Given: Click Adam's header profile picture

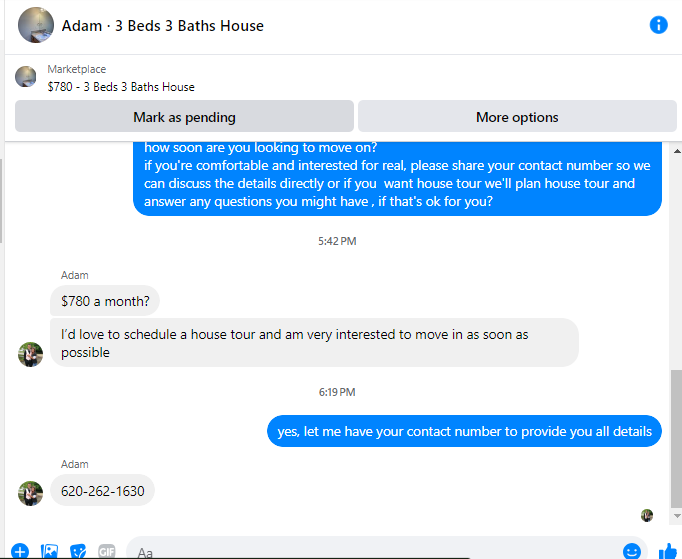Looking at the screenshot, I should [36, 25].
